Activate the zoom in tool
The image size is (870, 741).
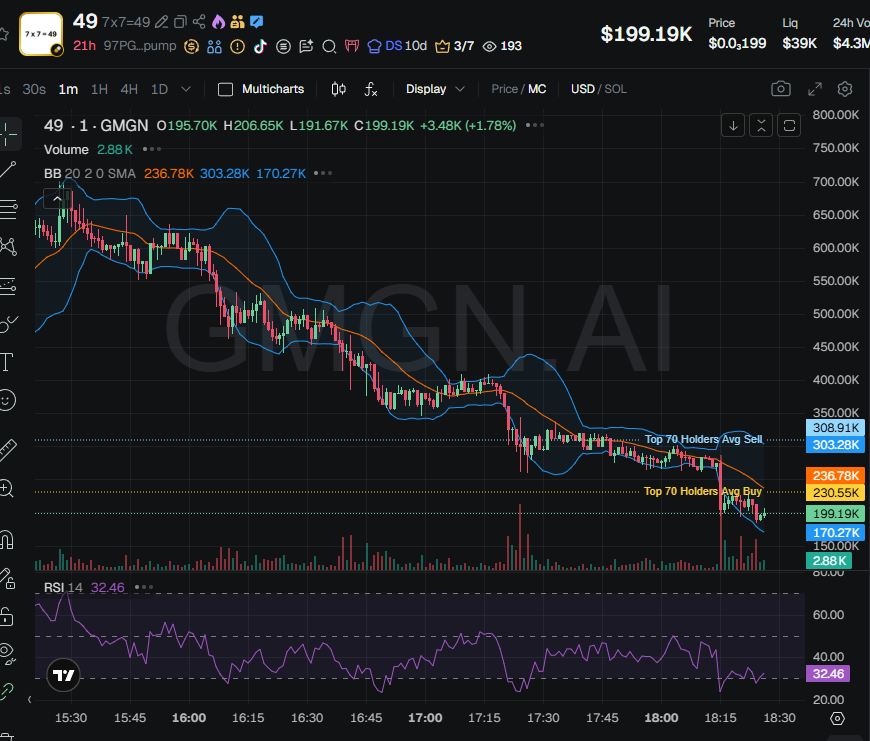[7, 489]
